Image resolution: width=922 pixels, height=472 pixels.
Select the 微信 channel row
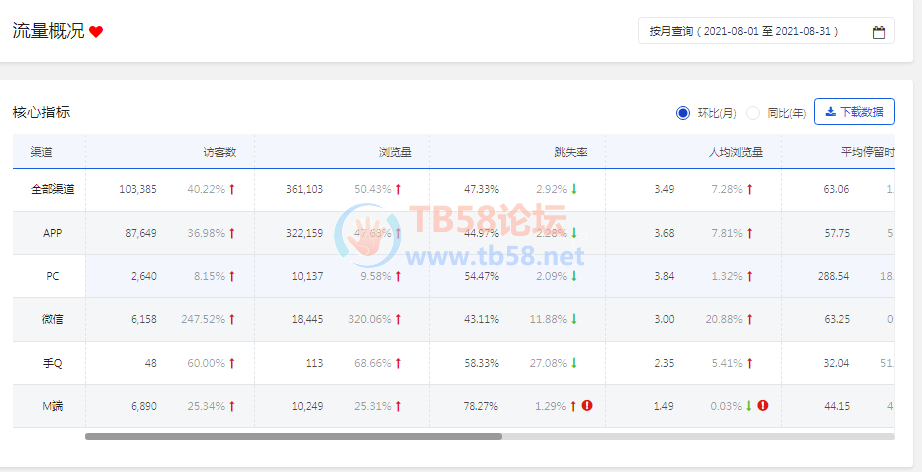(x=53, y=319)
